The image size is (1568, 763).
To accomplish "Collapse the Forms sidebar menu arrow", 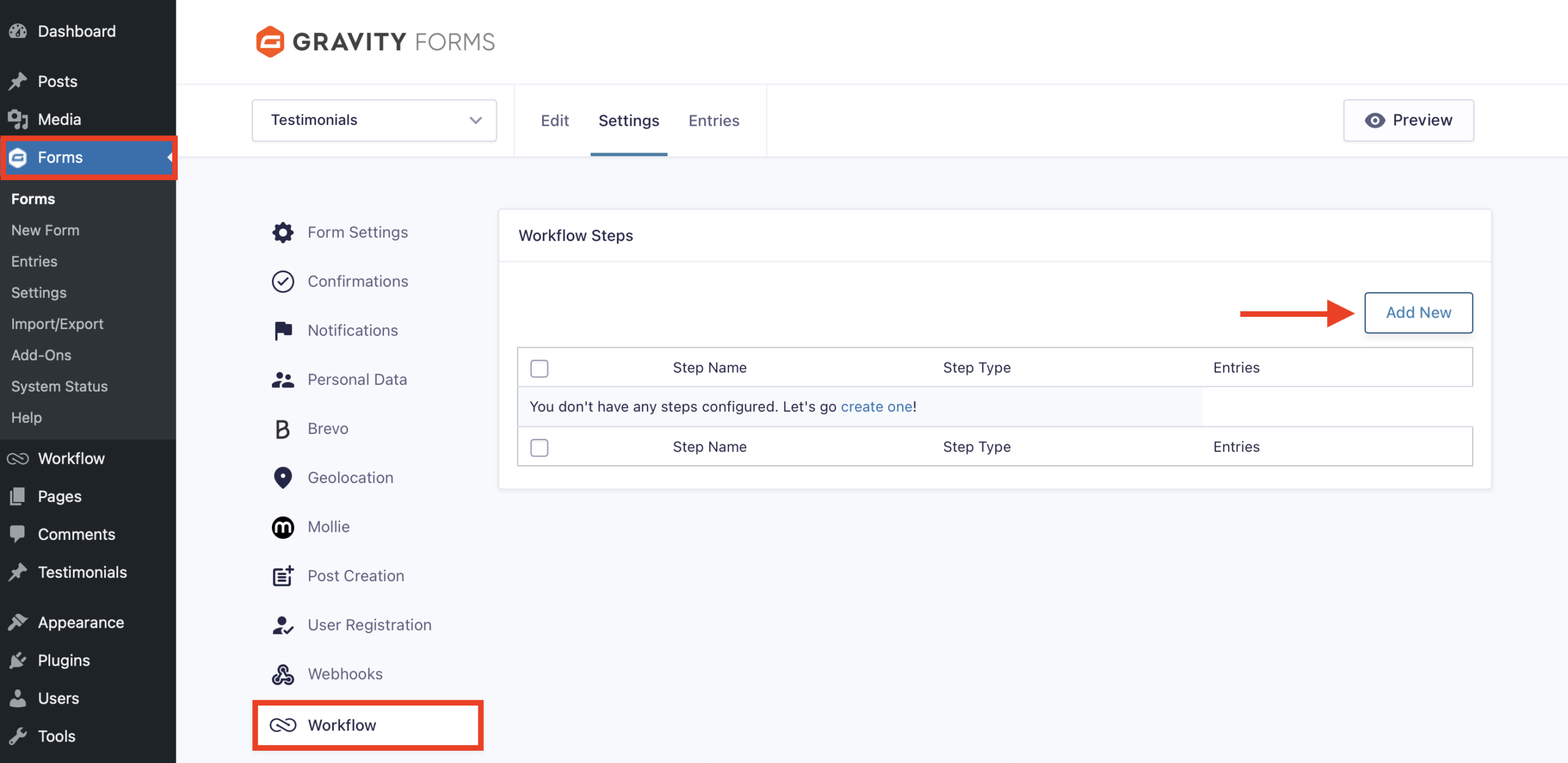I will 170,158.
